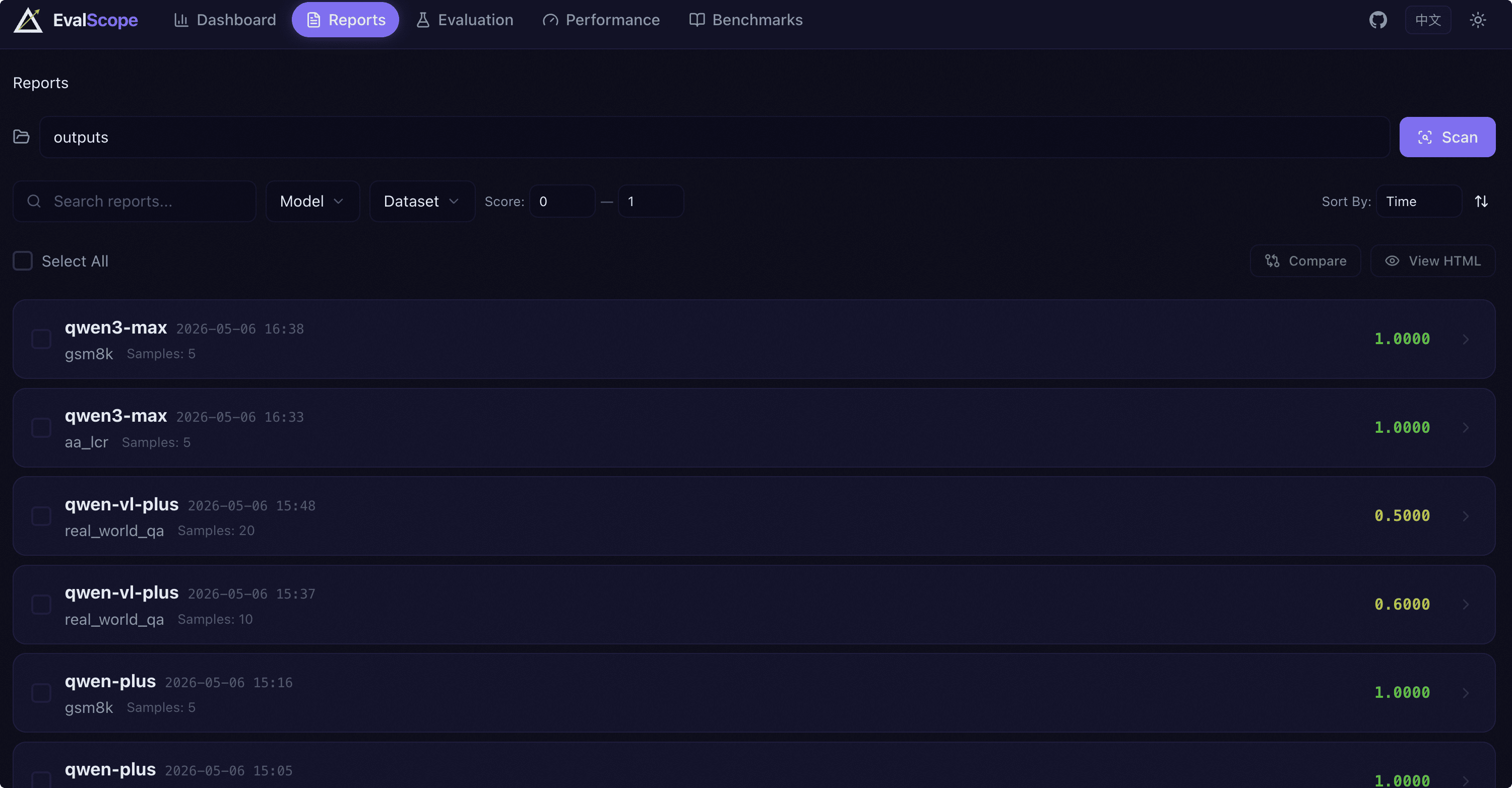Tick the qwen-plus 15:16 report checkbox

[41, 692]
